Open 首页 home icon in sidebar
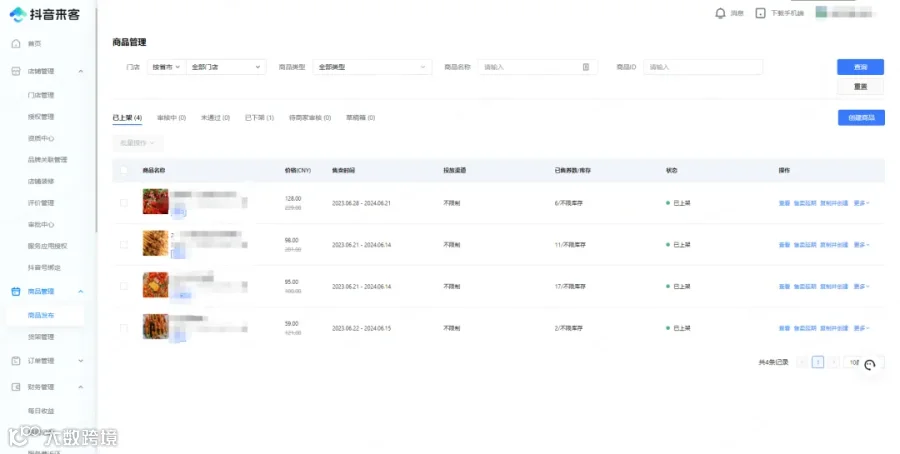Screen dimensions: 900x454 [16, 44]
